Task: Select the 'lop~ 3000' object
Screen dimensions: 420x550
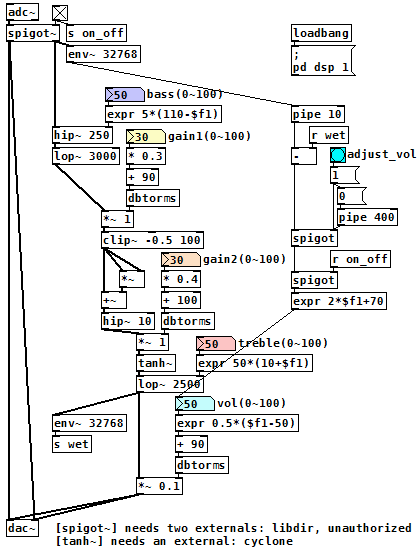Action: click(x=86, y=156)
